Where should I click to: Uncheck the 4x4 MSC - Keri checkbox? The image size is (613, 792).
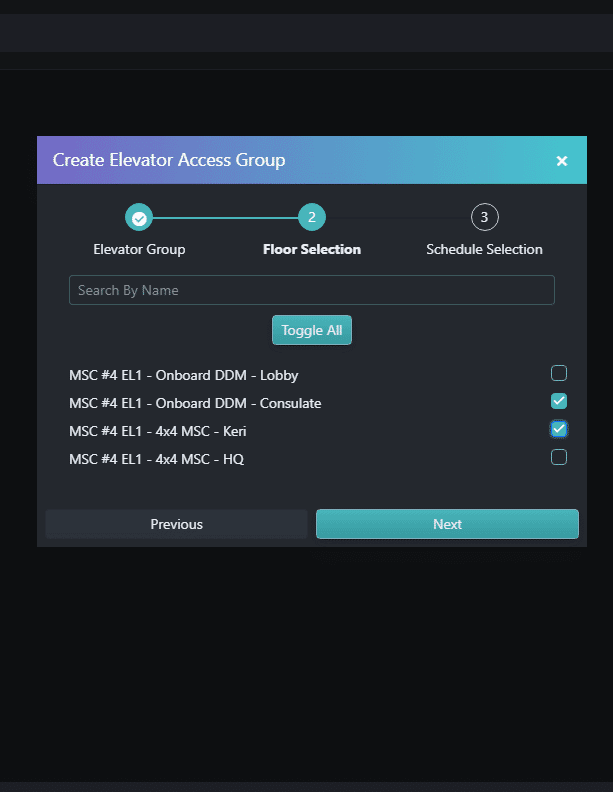[559, 429]
